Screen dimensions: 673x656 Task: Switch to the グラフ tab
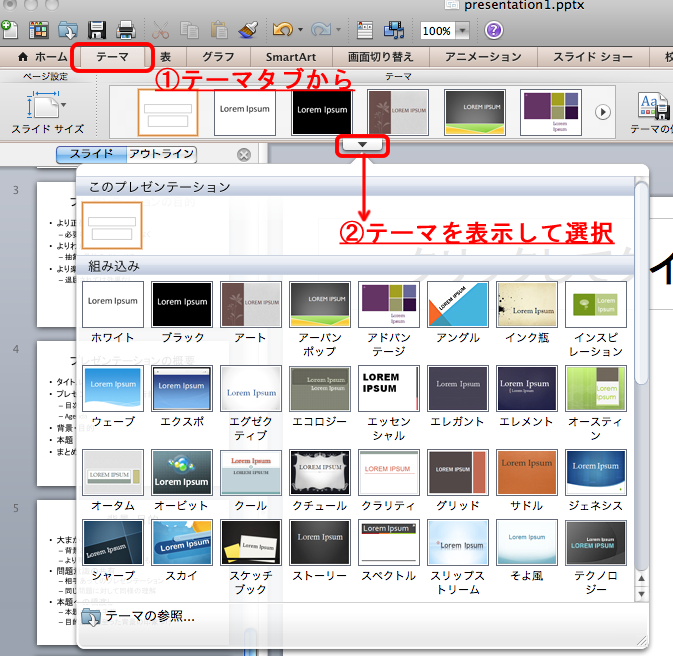click(x=218, y=57)
